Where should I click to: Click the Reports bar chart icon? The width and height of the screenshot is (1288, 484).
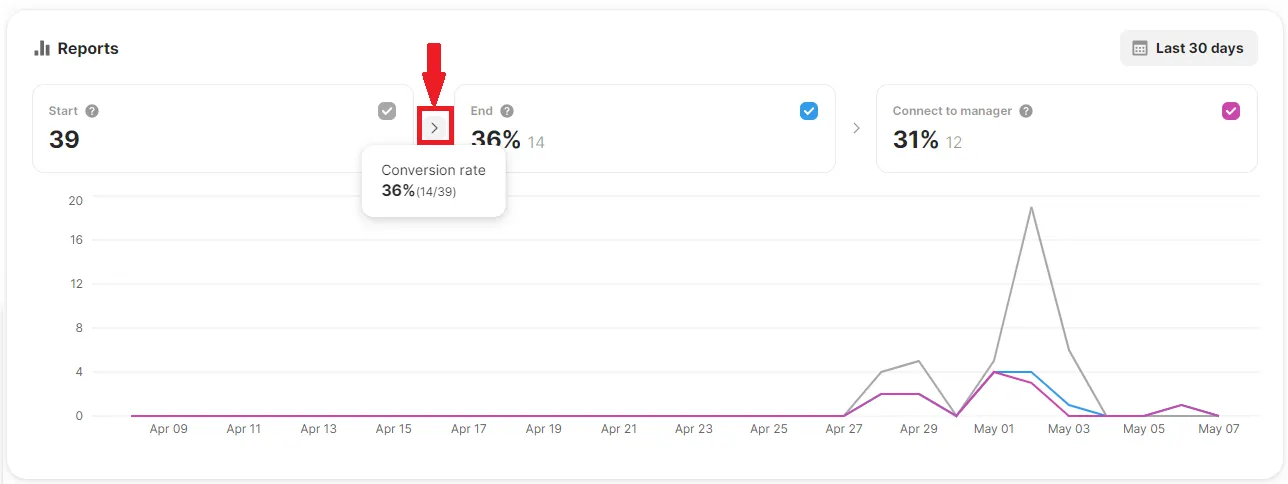coord(42,48)
